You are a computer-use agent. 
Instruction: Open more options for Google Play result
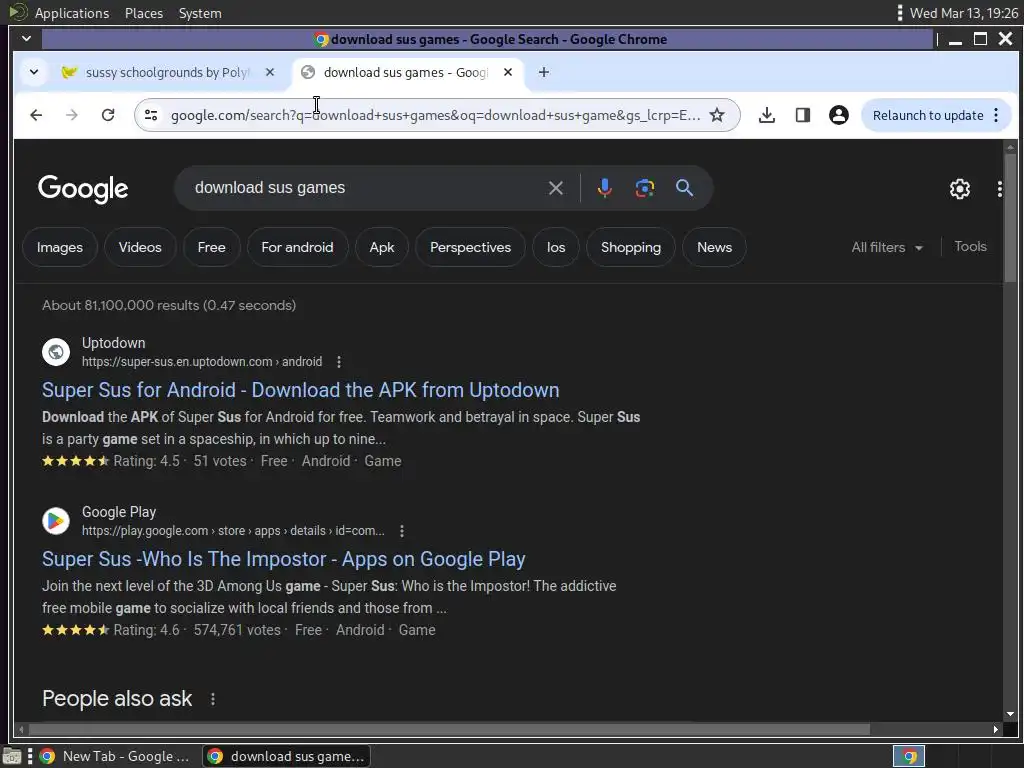402,531
